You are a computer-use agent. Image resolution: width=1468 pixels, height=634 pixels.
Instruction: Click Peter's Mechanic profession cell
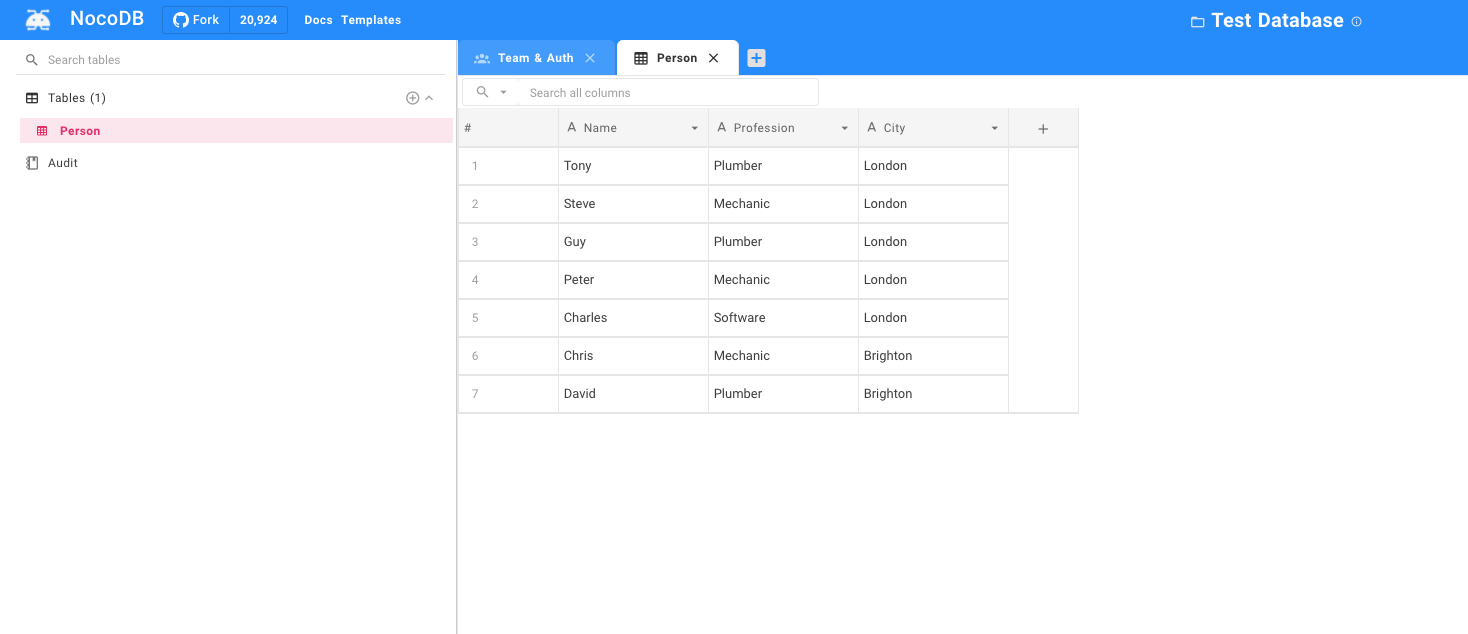coord(783,280)
